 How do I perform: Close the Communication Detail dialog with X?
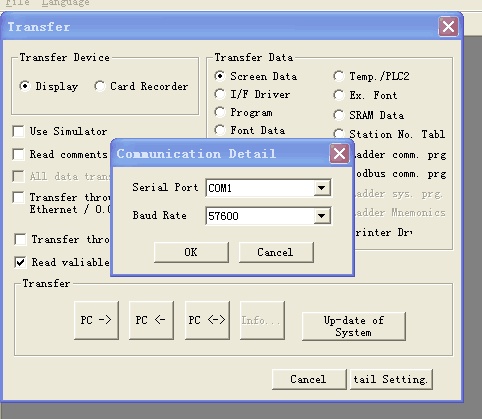pyautogui.click(x=339, y=154)
